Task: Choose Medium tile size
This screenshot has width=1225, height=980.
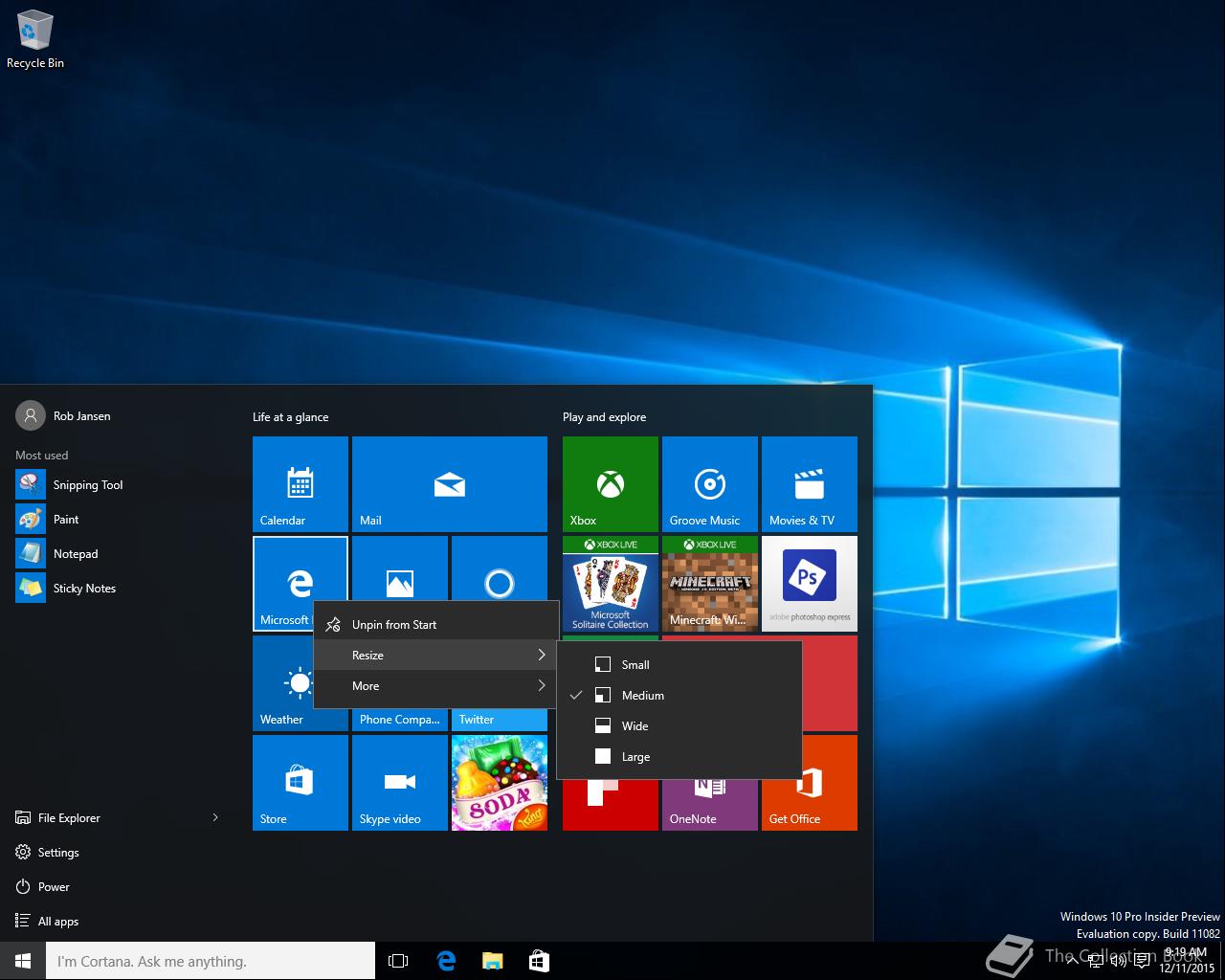Action: [679, 696]
